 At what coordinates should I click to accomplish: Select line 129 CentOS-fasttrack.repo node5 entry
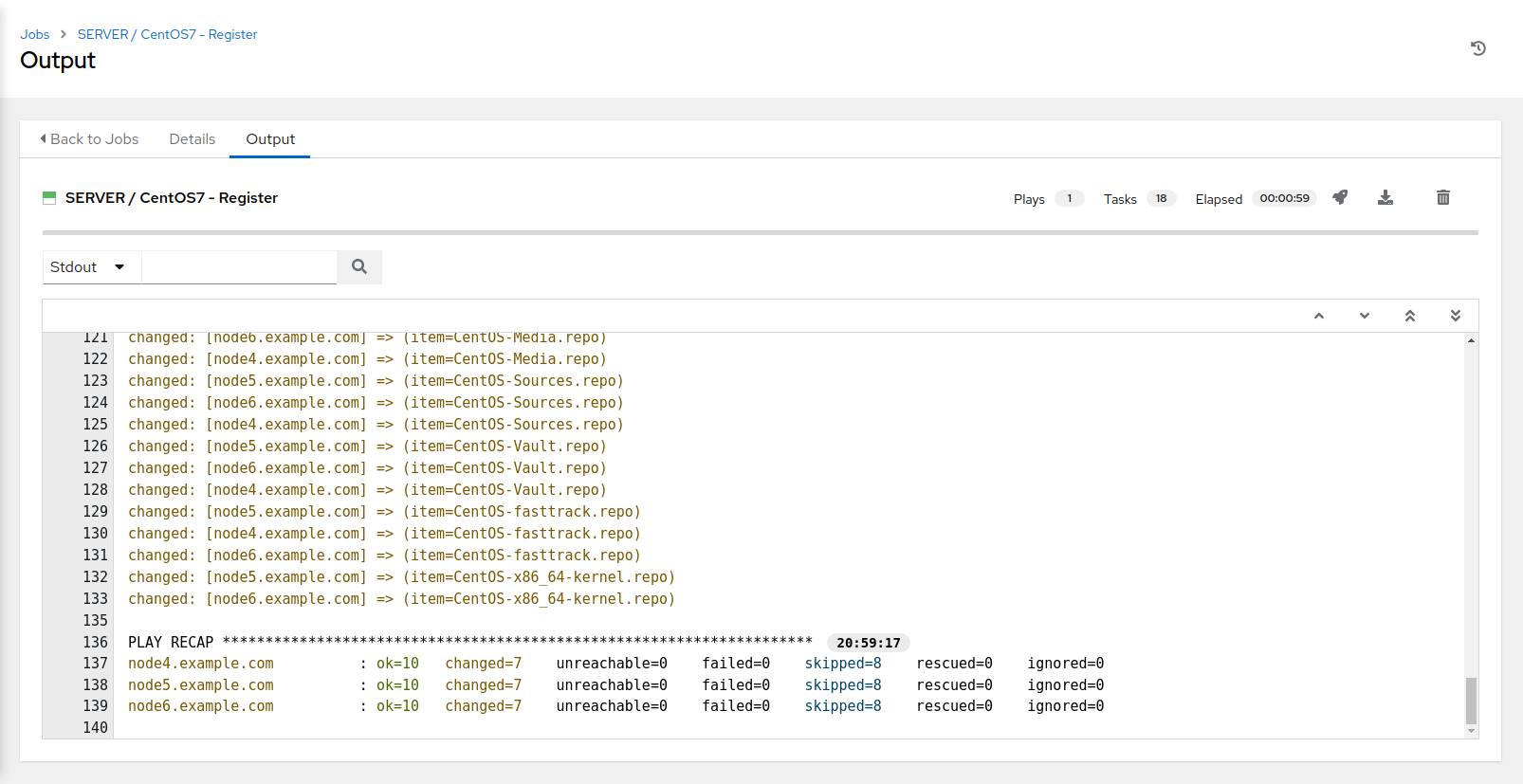tap(384, 512)
